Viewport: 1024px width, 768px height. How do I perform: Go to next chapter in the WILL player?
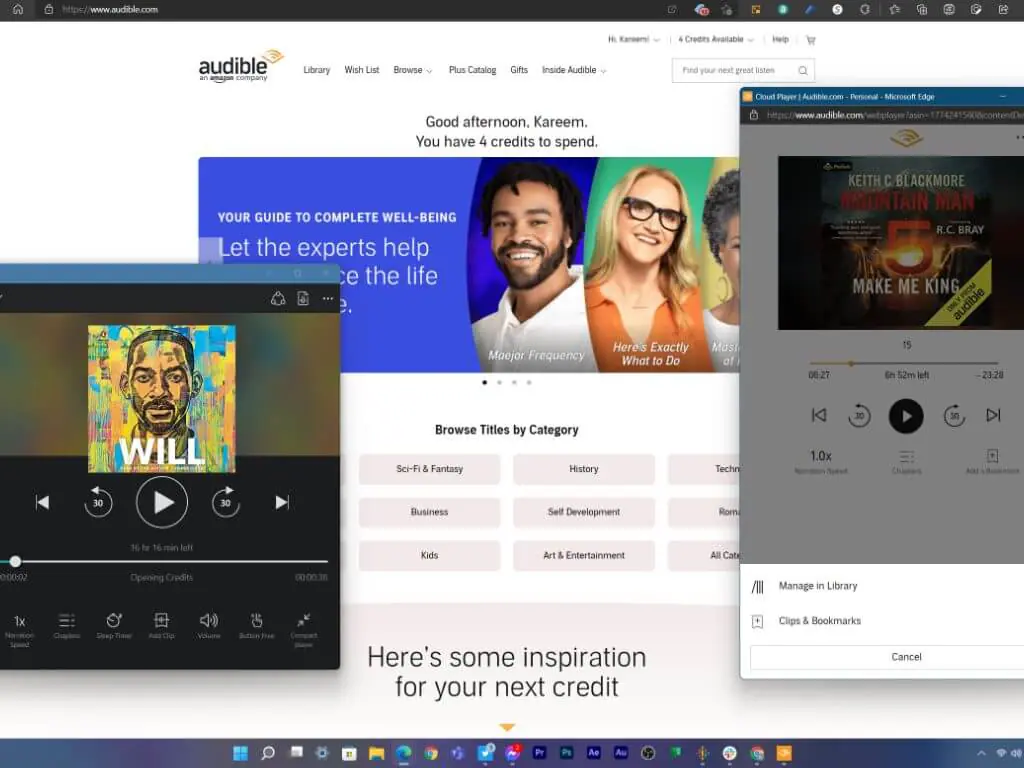coord(282,502)
